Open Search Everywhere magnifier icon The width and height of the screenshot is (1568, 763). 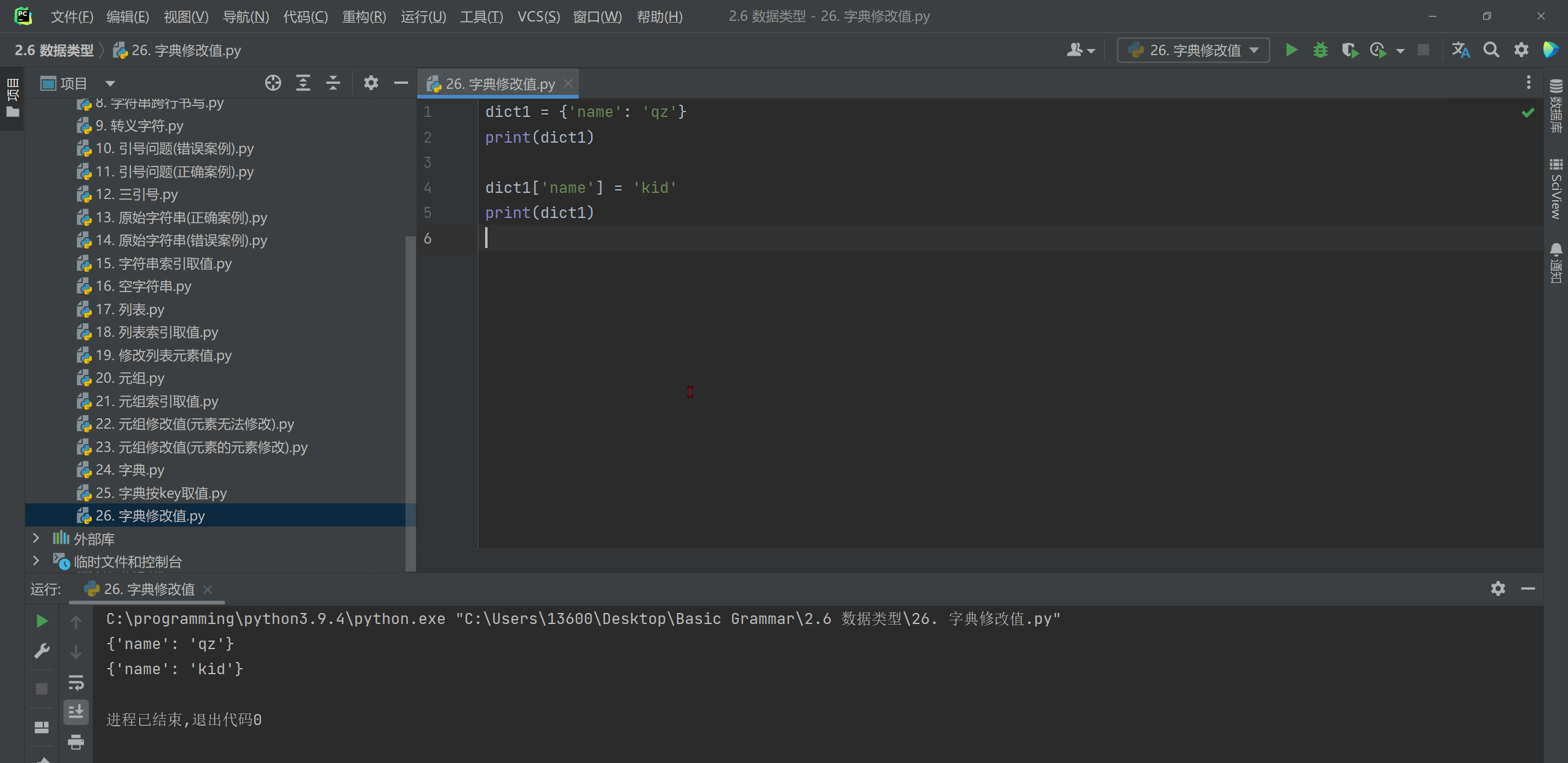(x=1491, y=50)
